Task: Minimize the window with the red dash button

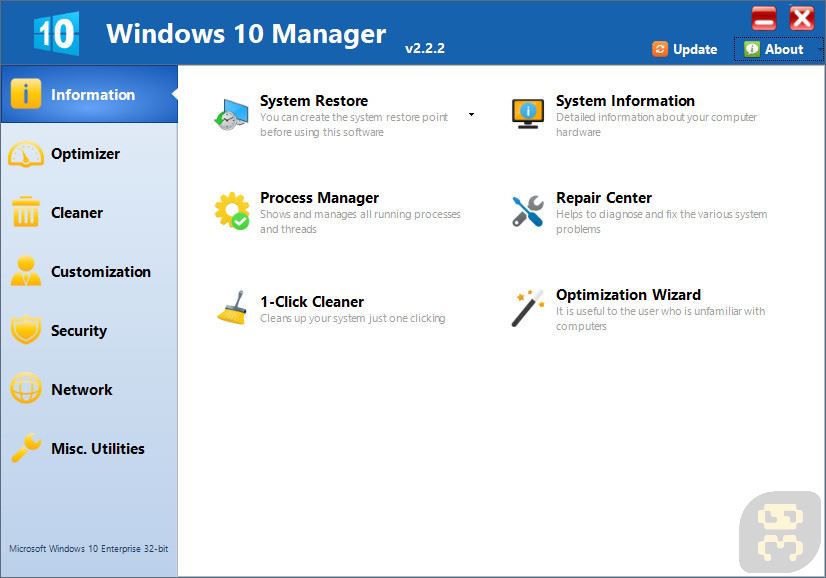Action: click(x=764, y=18)
